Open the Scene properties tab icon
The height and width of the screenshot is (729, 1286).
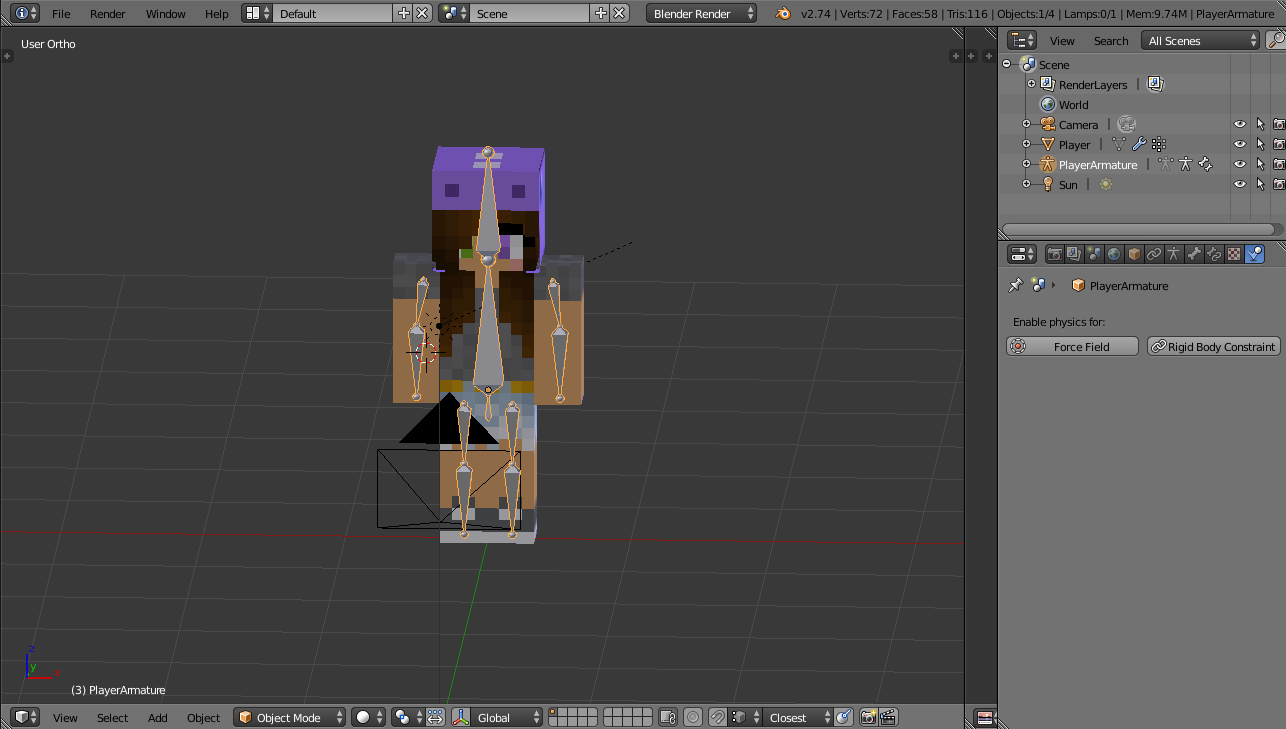[x=1094, y=254]
